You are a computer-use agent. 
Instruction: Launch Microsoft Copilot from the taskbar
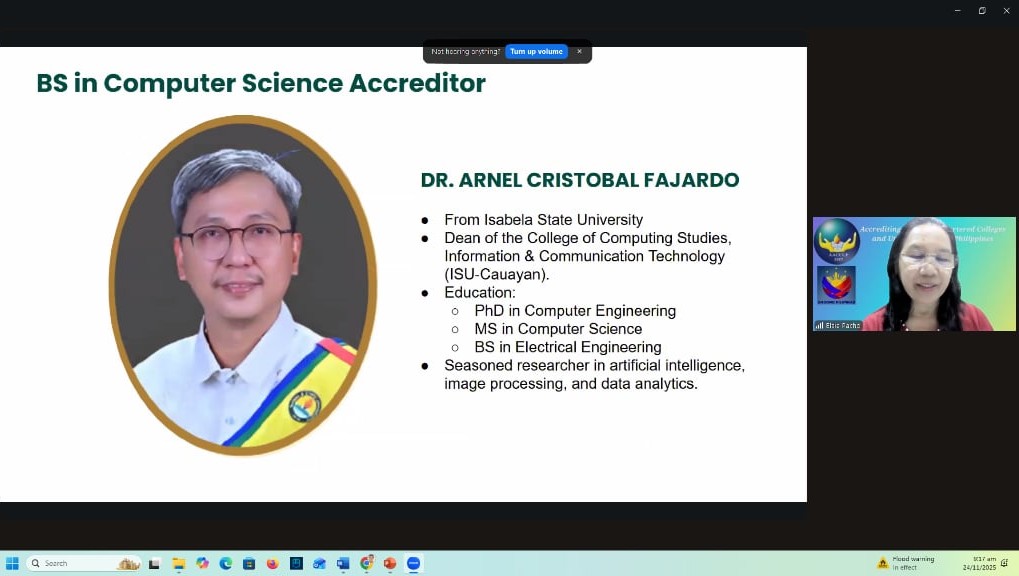203,563
